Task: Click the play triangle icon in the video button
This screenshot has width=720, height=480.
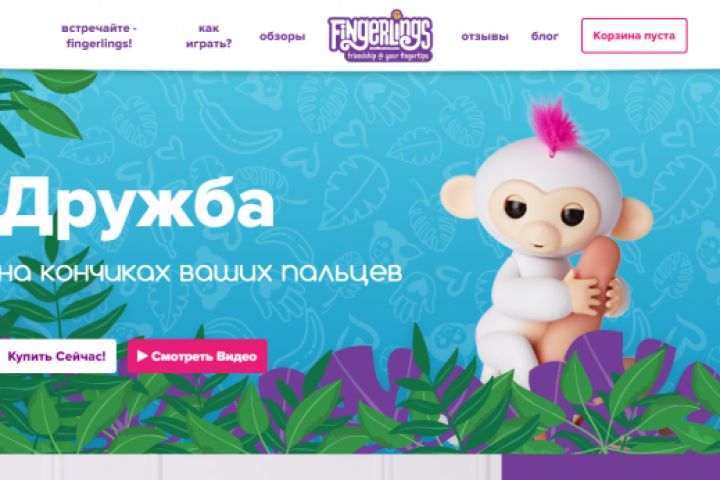Action: click(x=142, y=356)
